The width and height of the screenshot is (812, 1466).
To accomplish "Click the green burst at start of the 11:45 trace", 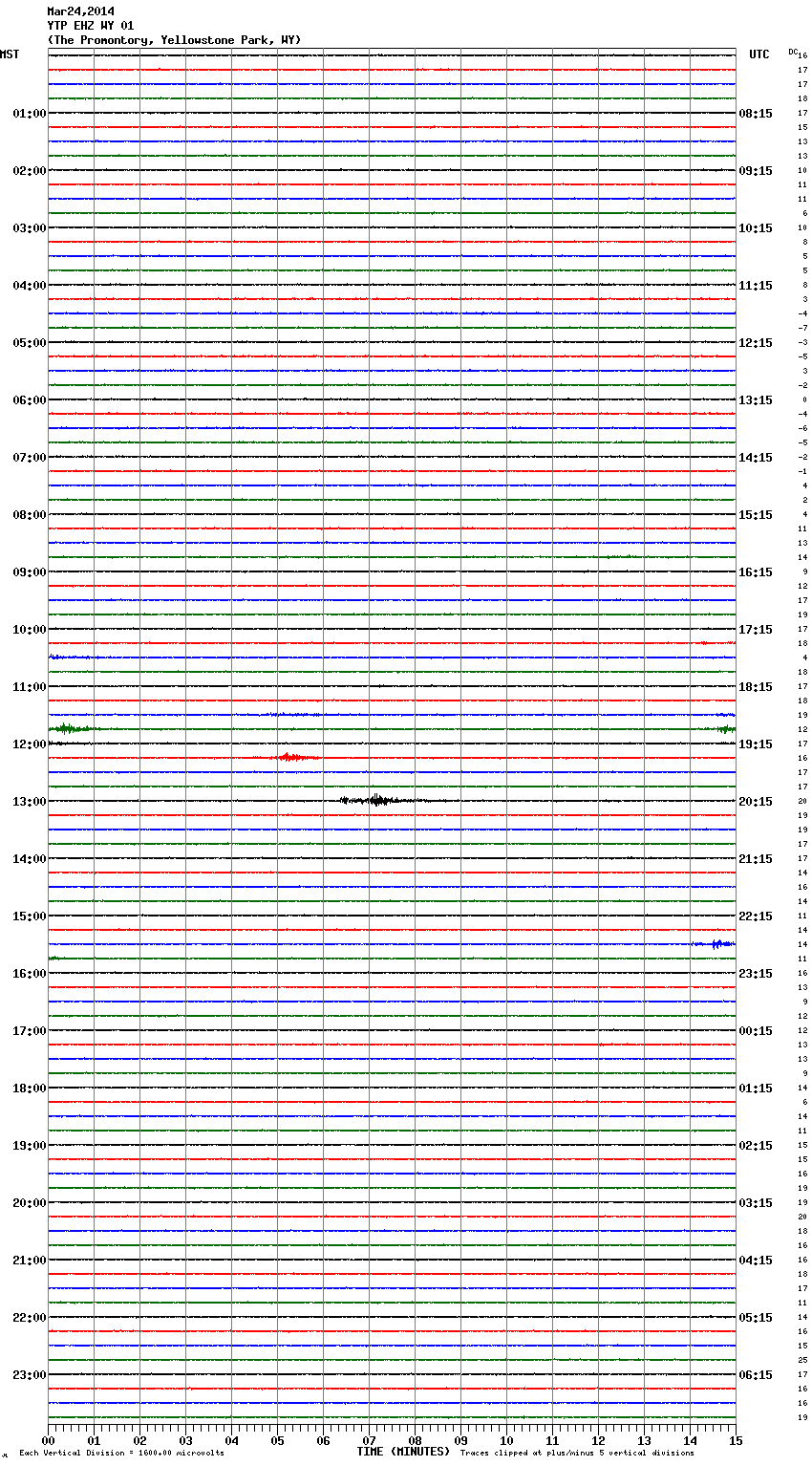I will [73, 728].
